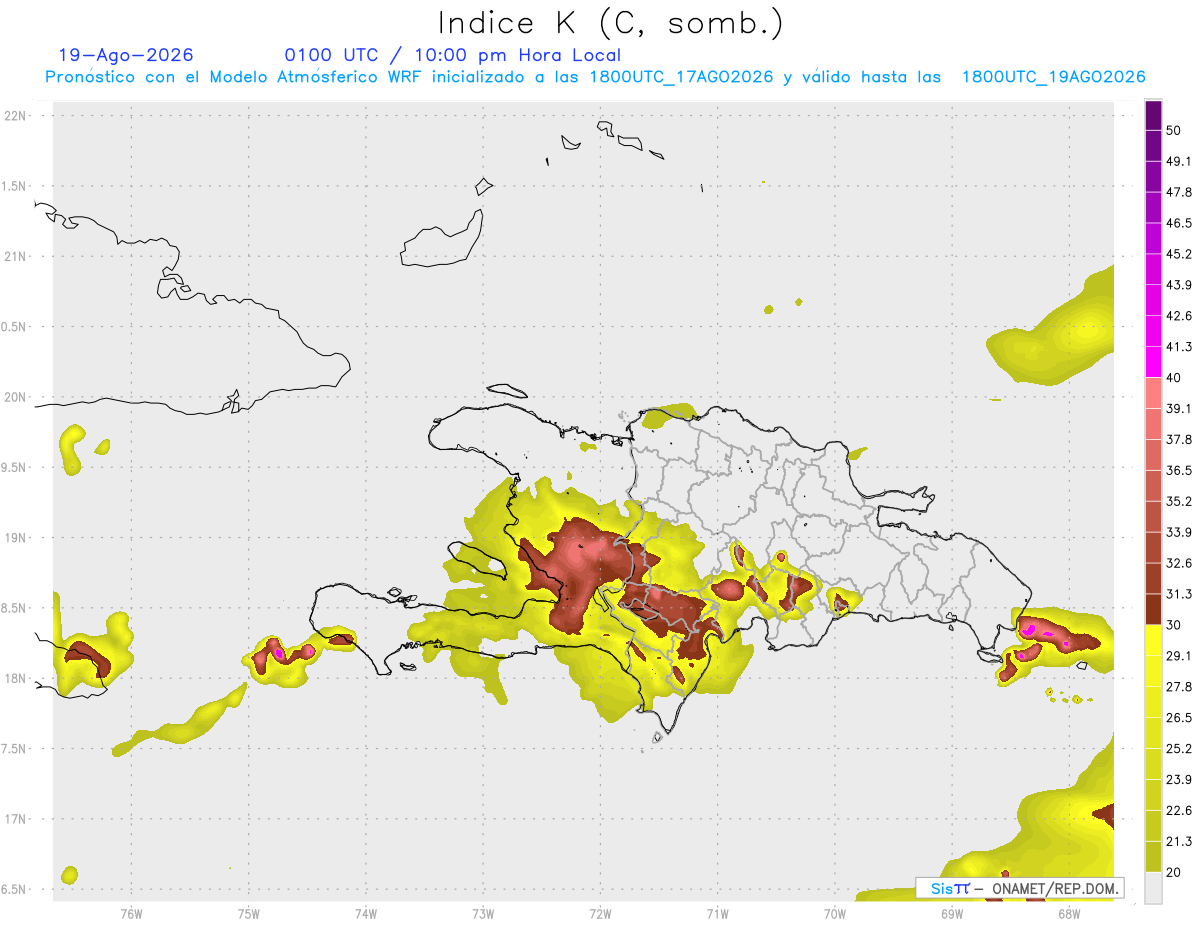Click the colorbar value 45.2
The height and width of the screenshot is (927, 1200).
pos(1179,254)
